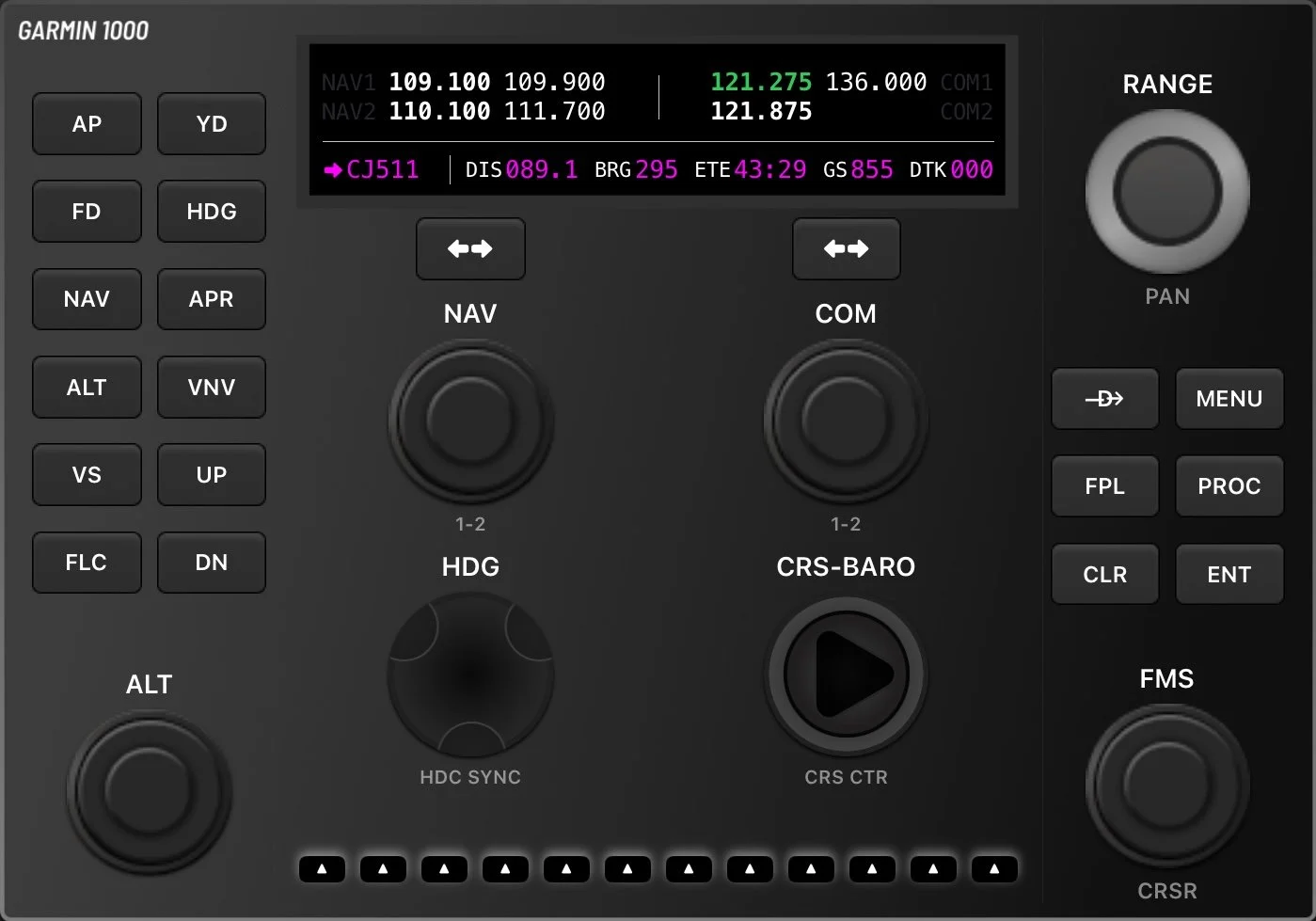Engage VNV vertical navigation mode

(212, 388)
